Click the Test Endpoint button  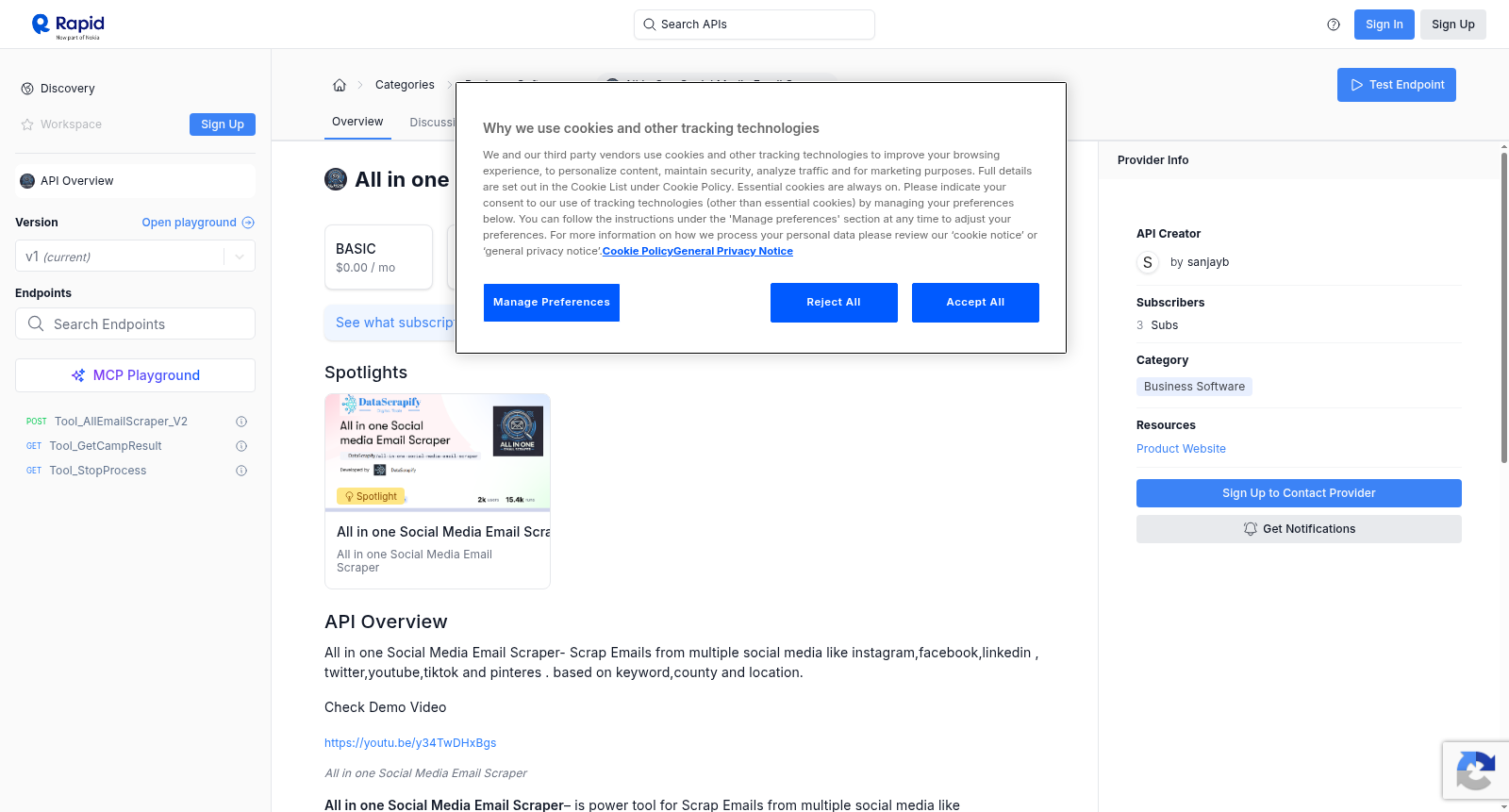click(x=1397, y=85)
